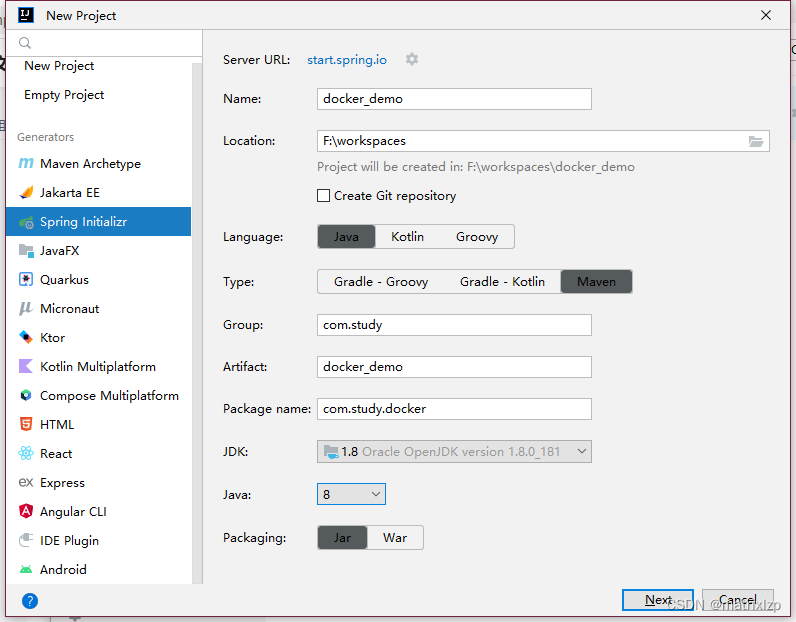The height and width of the screenshot is (622, 796).
Task: Select the React generator entry
Action: click(x=98, y=453)
